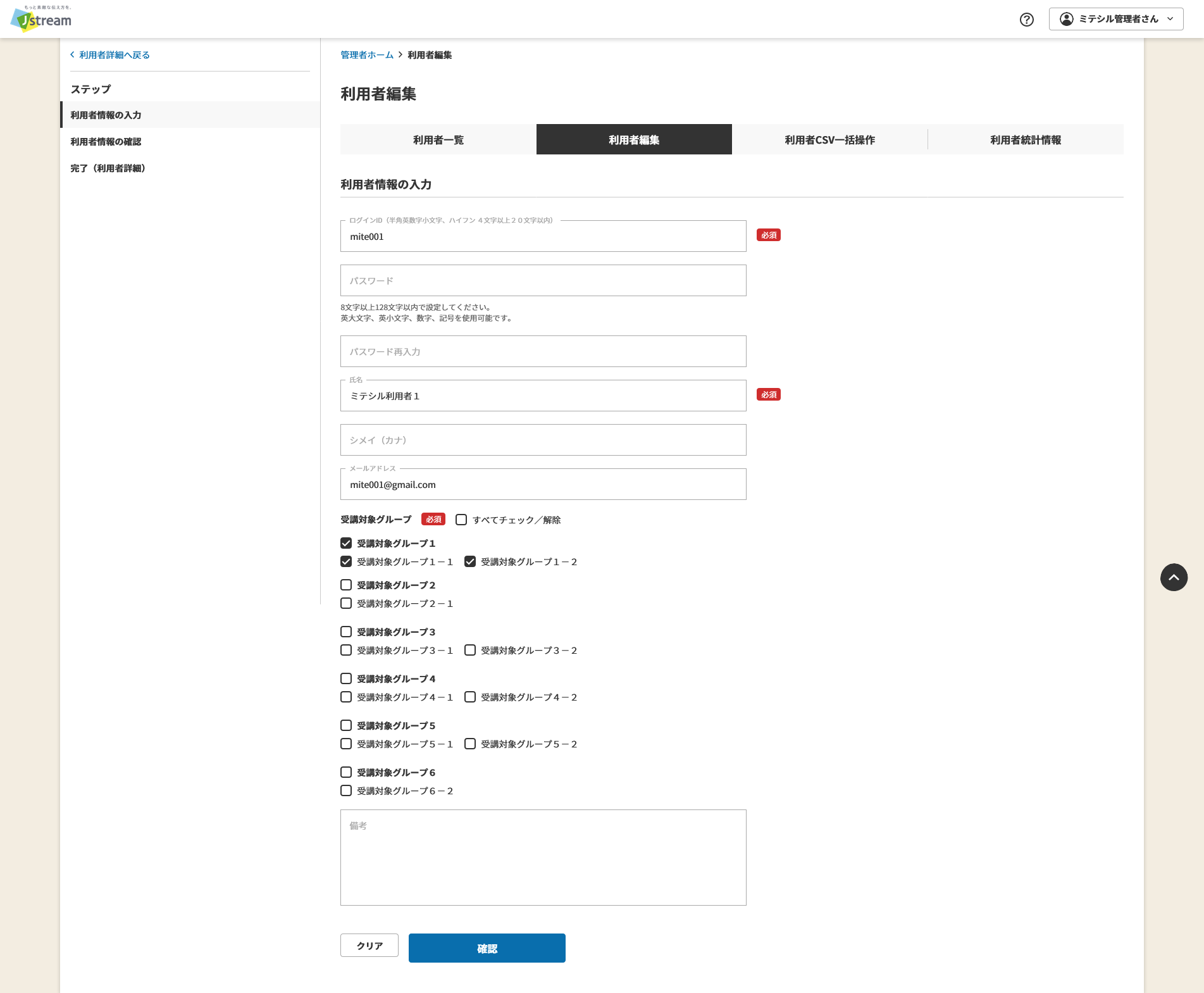Open 利用者CSV一括操作 tab
The width and height of the screenshot is (1204, 993).
point(829,139)
